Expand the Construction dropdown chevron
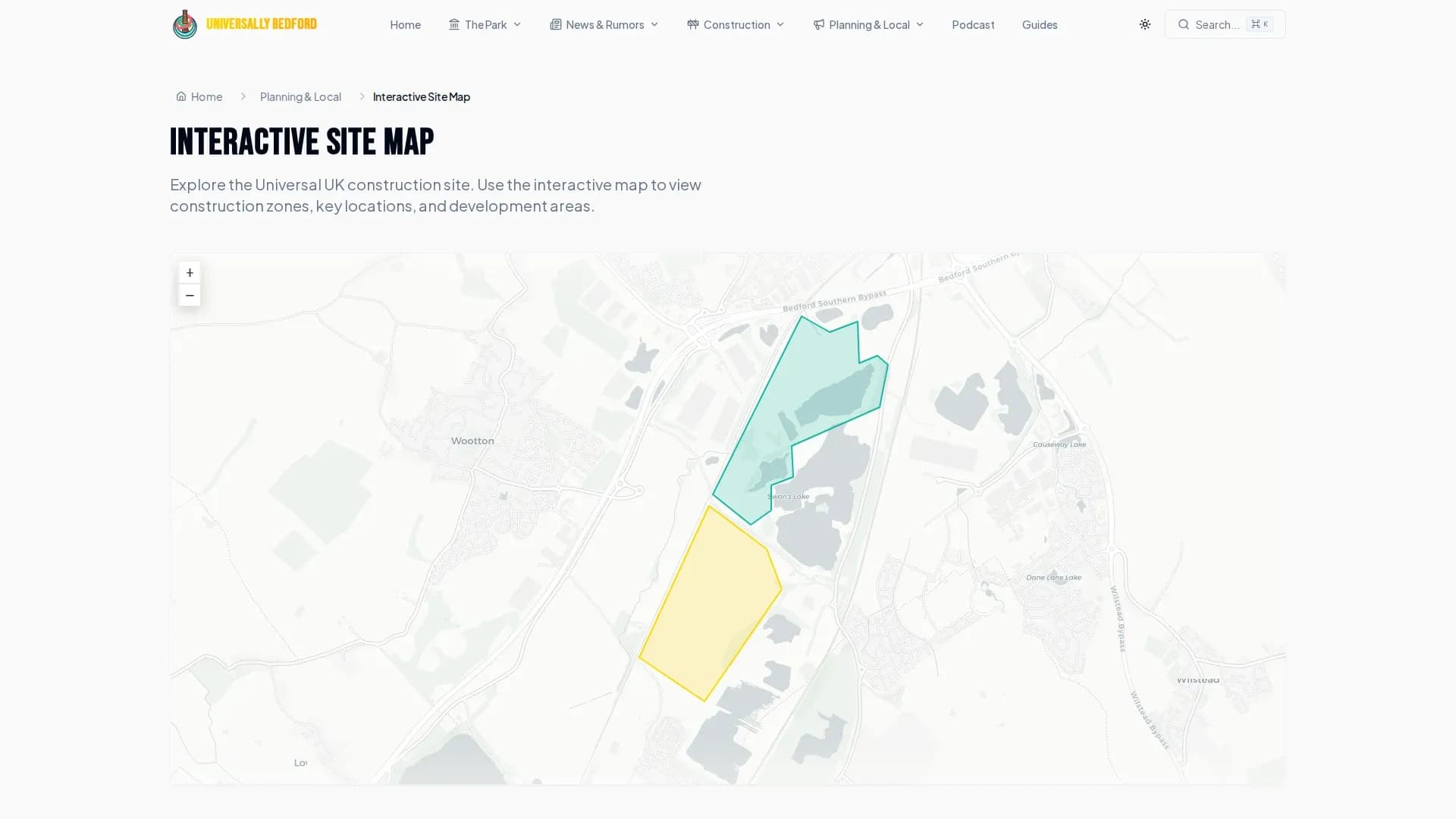The image size is (1456, 819). 780,24
